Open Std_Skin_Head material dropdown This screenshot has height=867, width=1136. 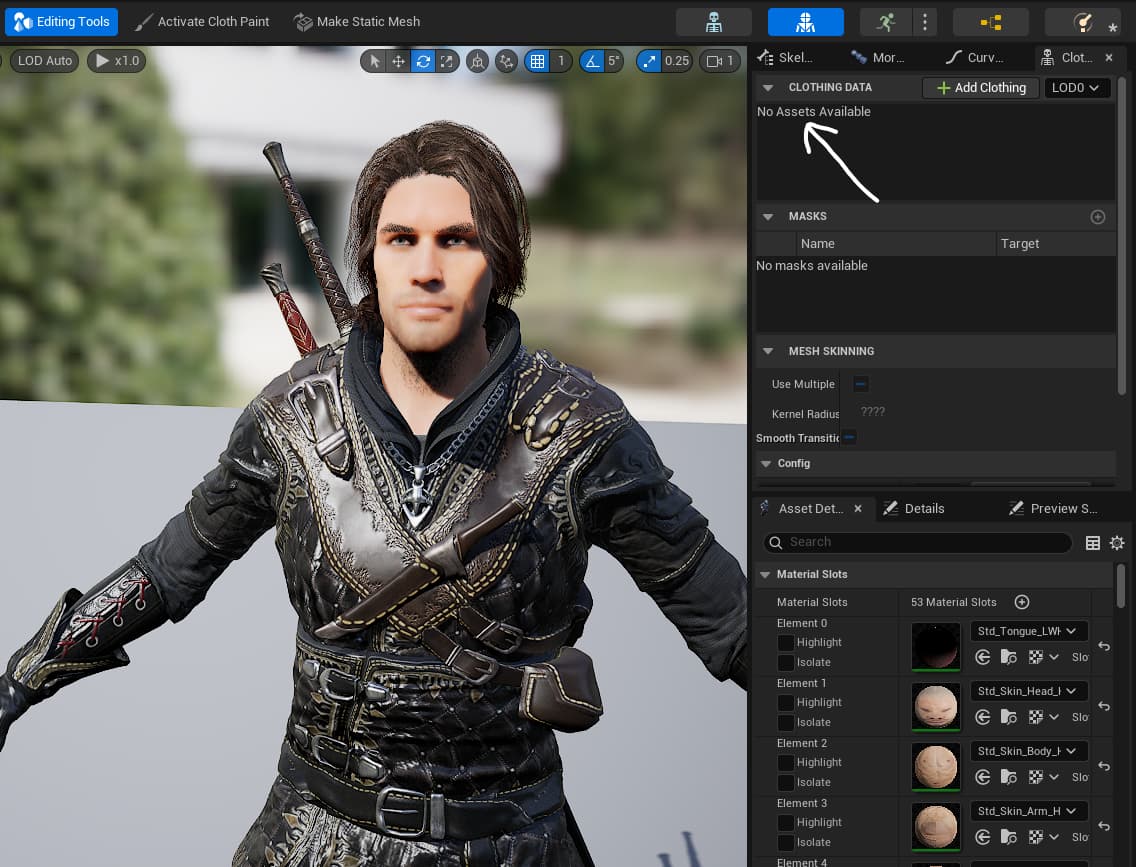click(x=1028, y=691)
